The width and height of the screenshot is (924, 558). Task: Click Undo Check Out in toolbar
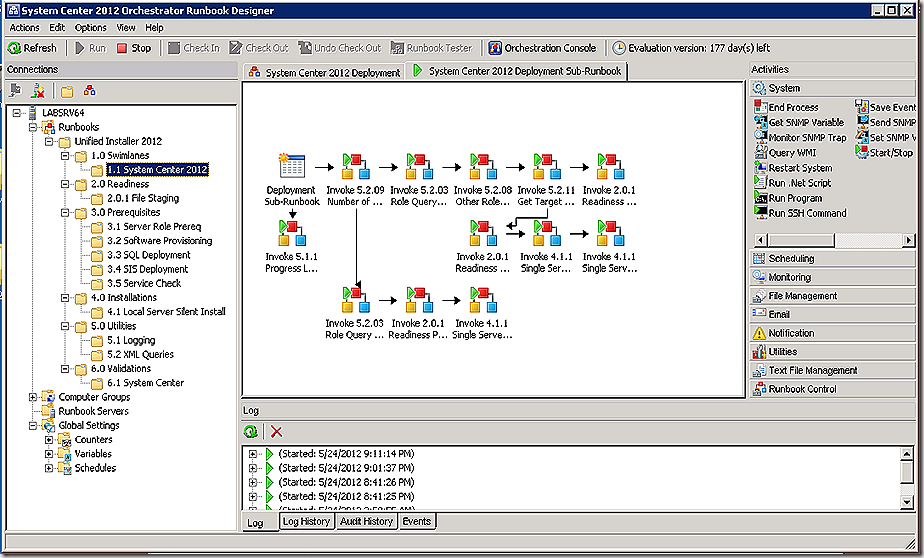click(x=340, y=48)
